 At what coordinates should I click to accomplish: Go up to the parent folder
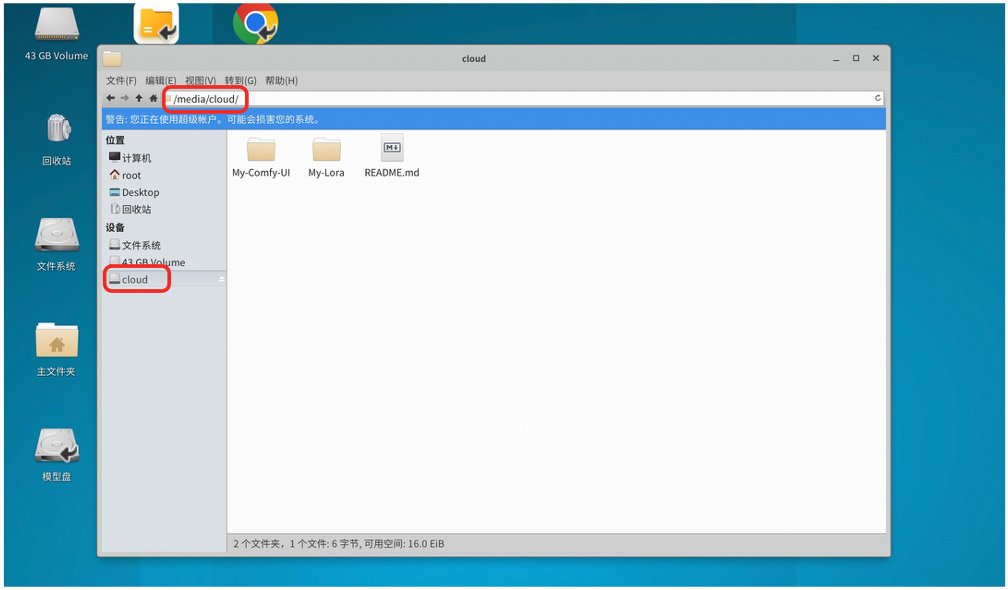tap(139, 98)
